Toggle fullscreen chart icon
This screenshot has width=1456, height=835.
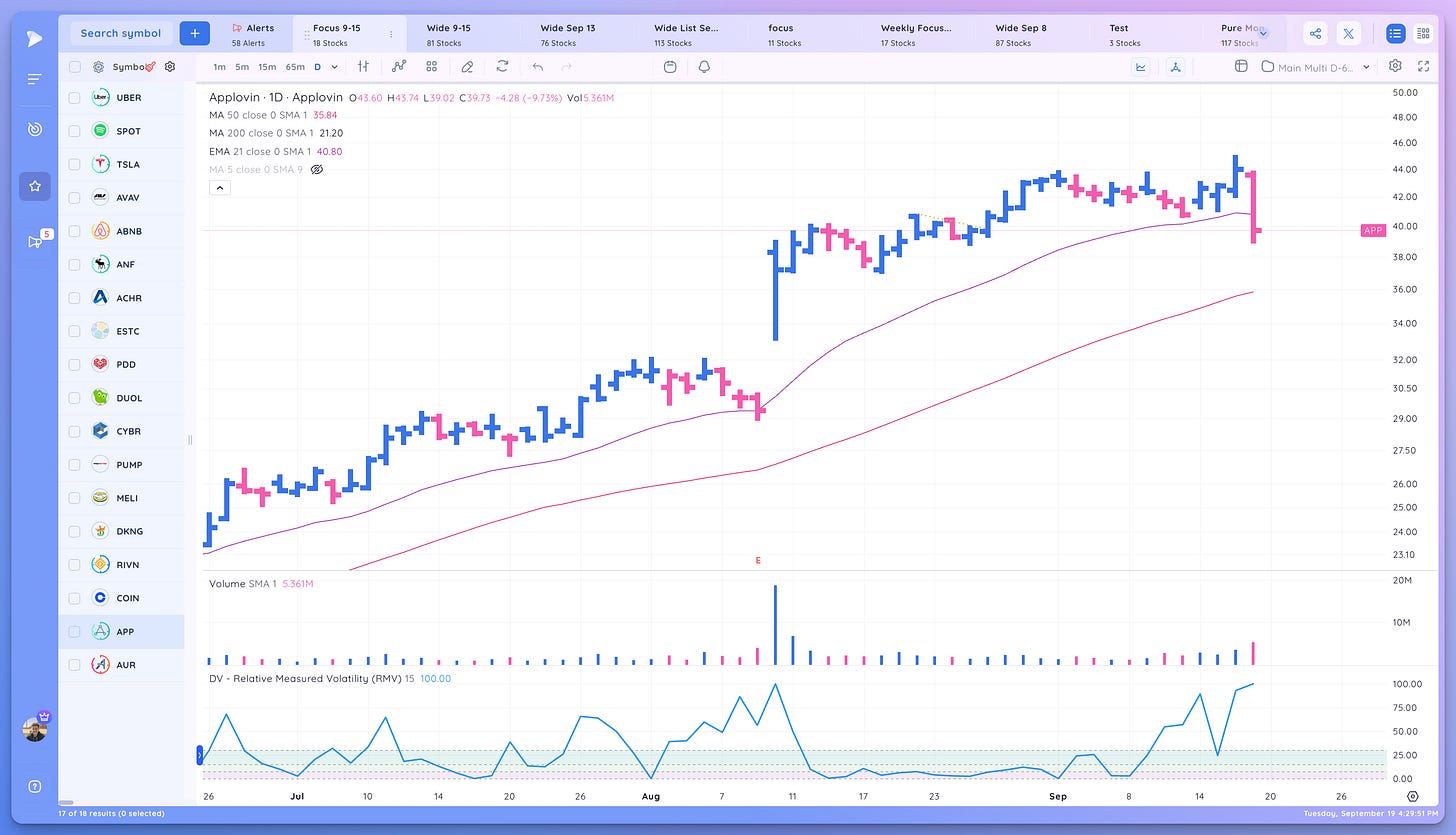pyautogui.click(x=1424, y=67)
